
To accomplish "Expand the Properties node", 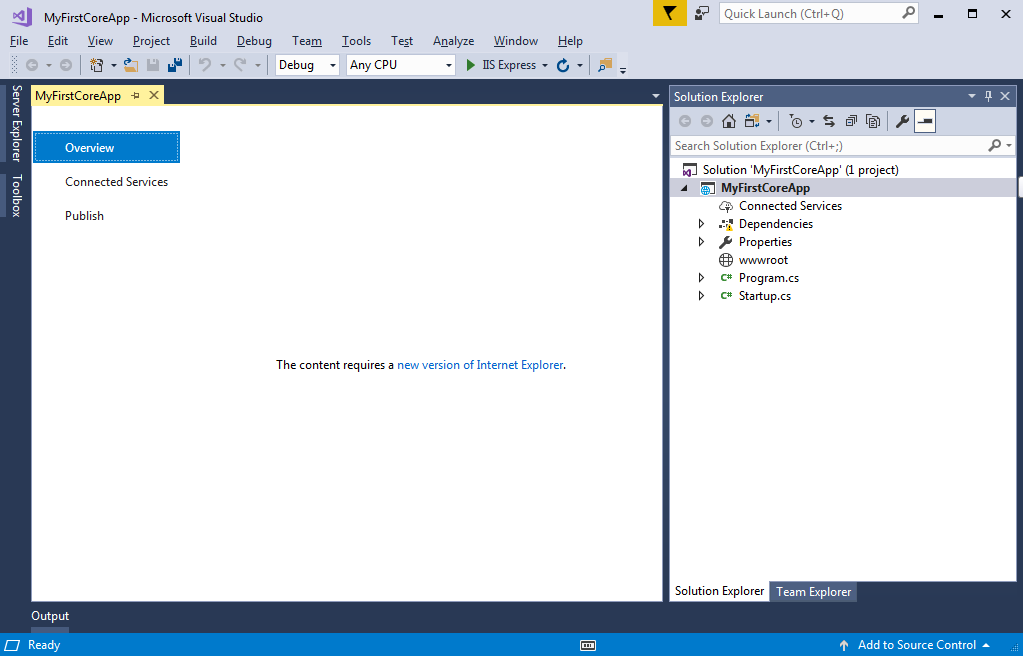I will [x=701, y=242].
